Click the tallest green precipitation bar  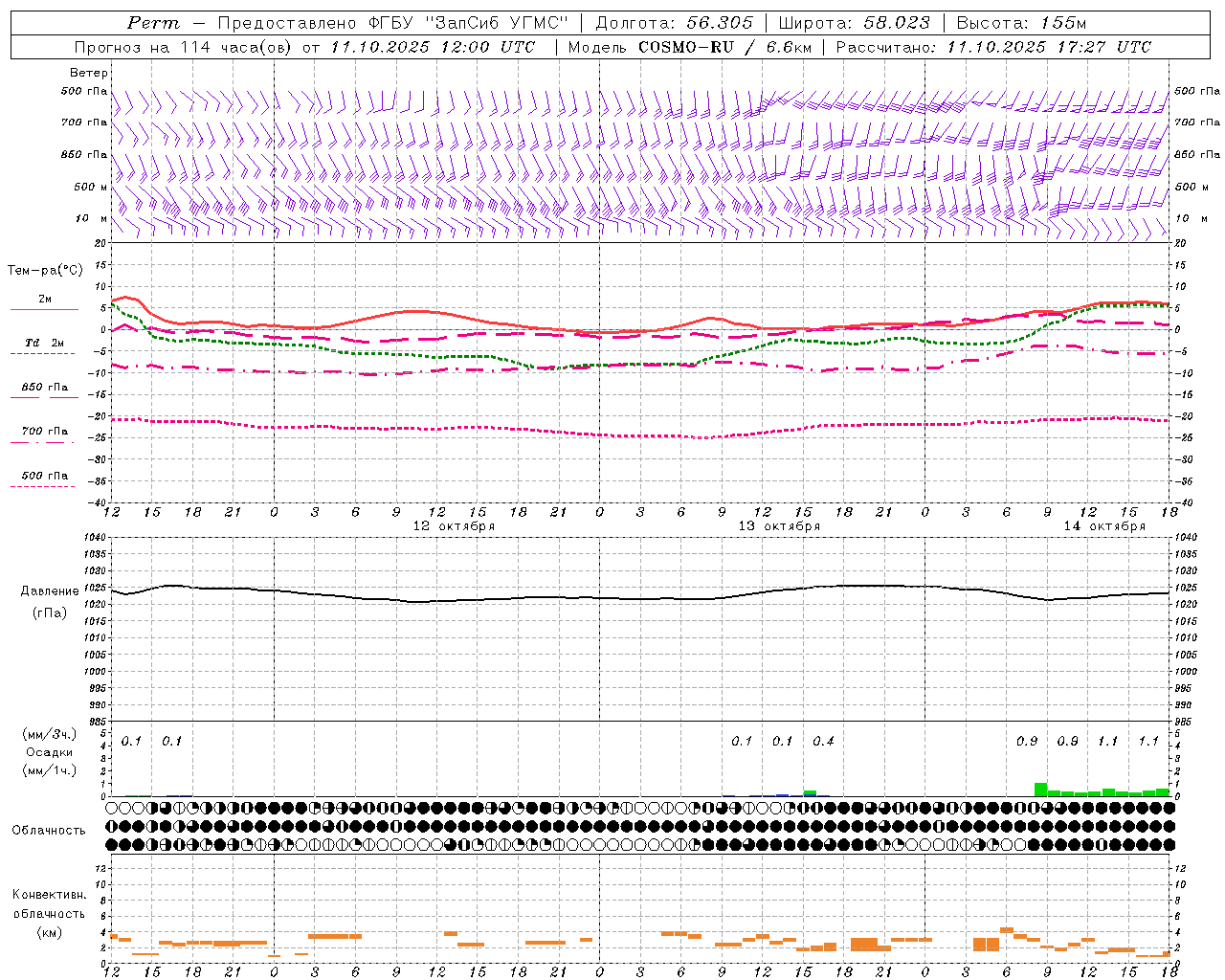(1040, 790)
